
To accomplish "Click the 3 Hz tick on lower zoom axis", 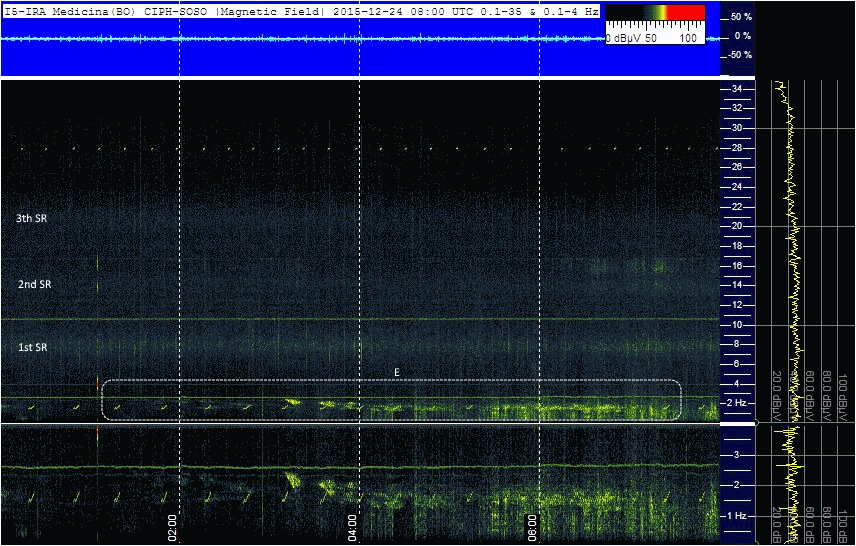I will (x=736, y=455).
